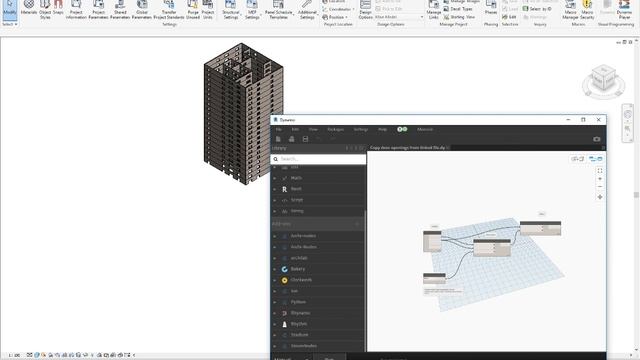Open View menu in Dynamo
Viewport: 640px width, 360px height.
(x=313, y=129)
